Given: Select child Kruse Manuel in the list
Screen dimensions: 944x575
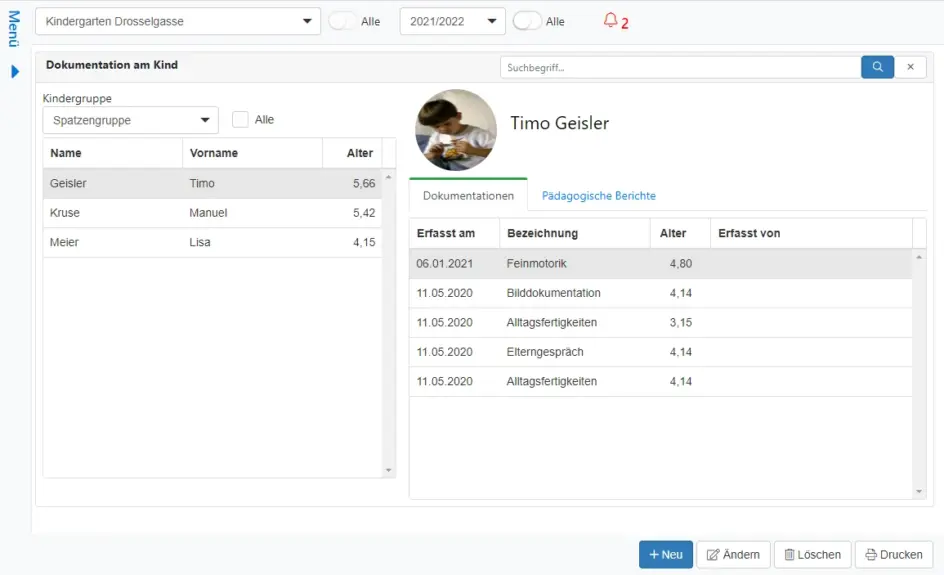Looking at the screenshot, I should click(212, 213).
